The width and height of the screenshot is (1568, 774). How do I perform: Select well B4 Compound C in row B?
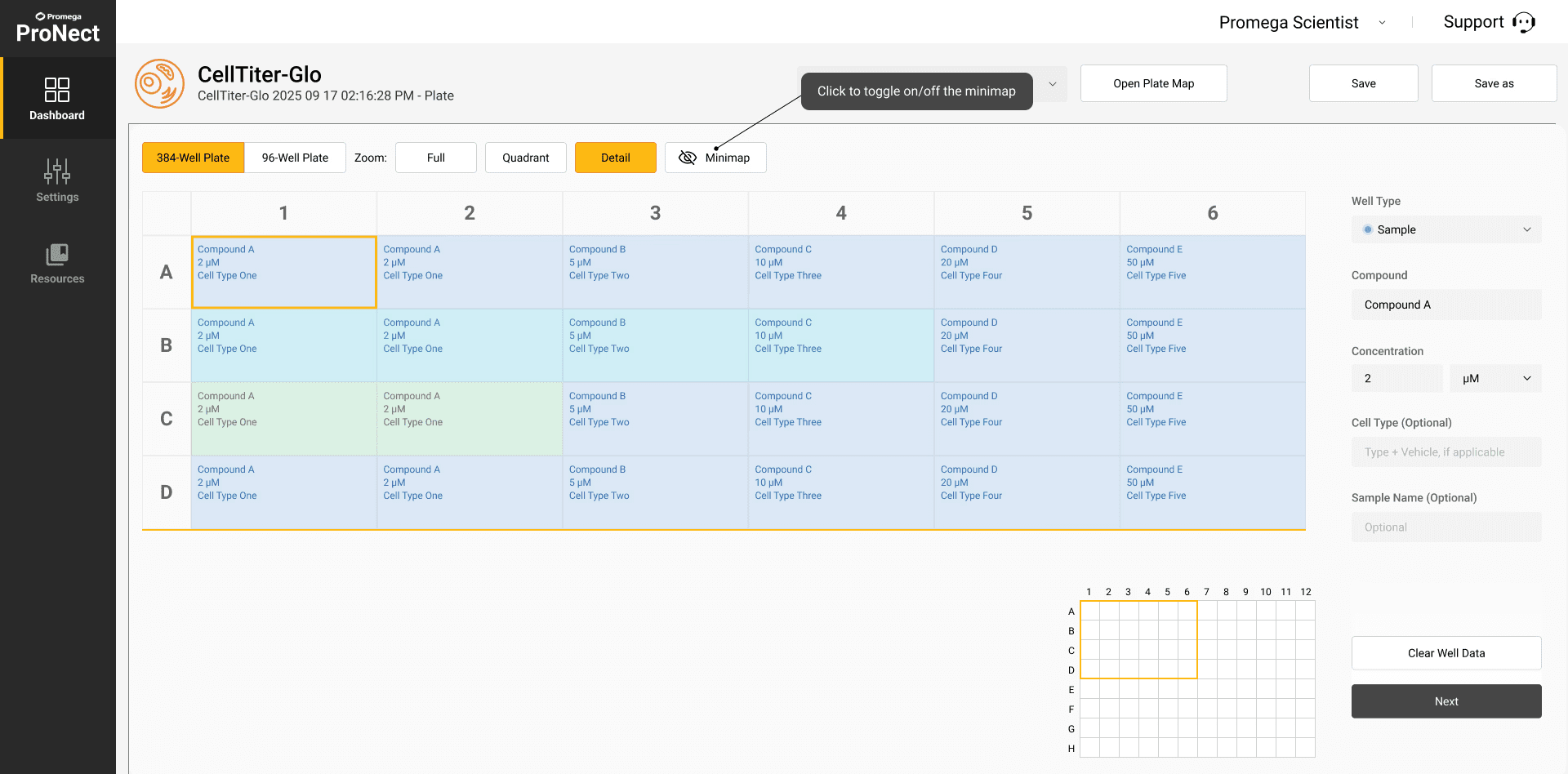tap(841, 345)
